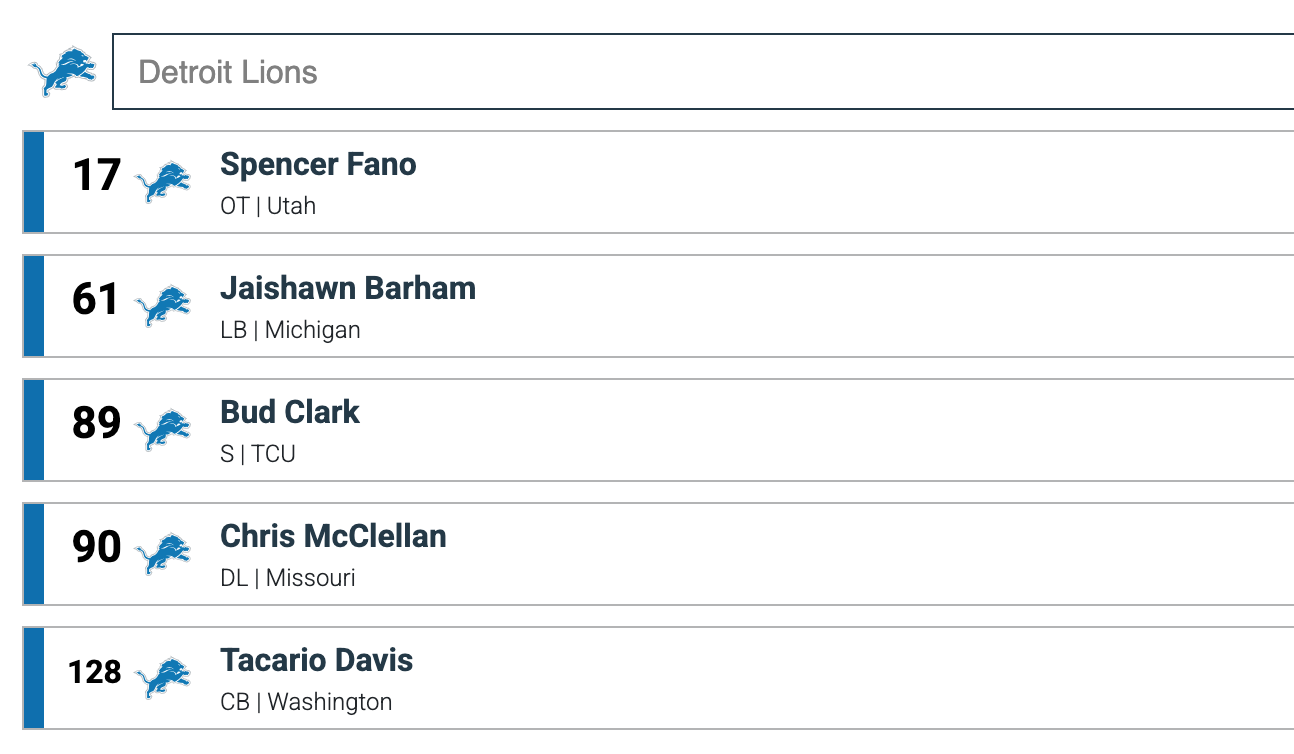
Task: Click the large Lions logo beside the team field
Action: point(63,71)
